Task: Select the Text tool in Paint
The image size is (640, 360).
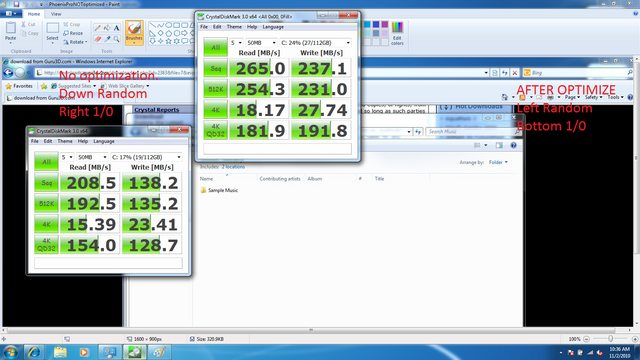Action: coord(117,28)
